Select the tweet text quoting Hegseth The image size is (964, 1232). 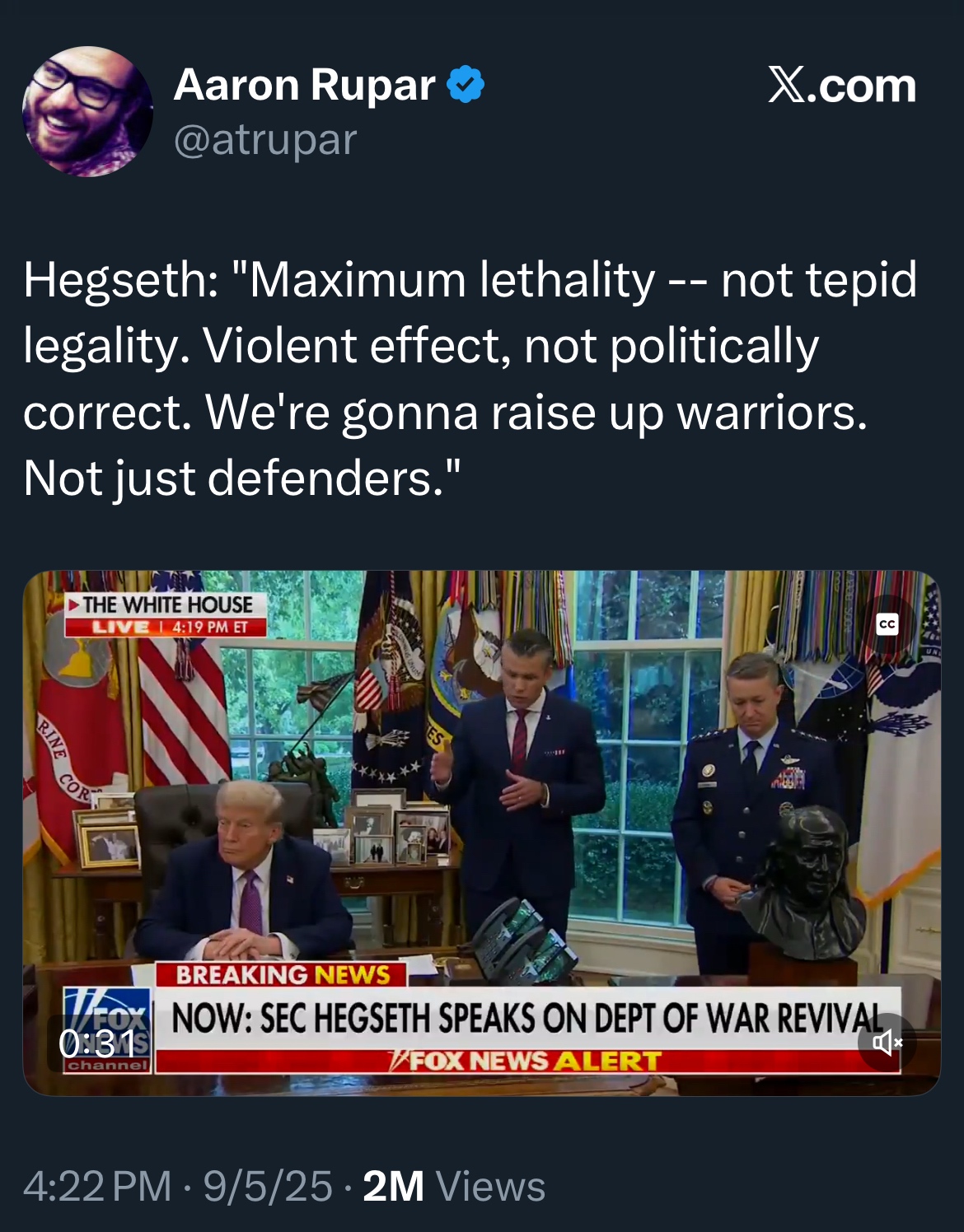pos(470,379)
